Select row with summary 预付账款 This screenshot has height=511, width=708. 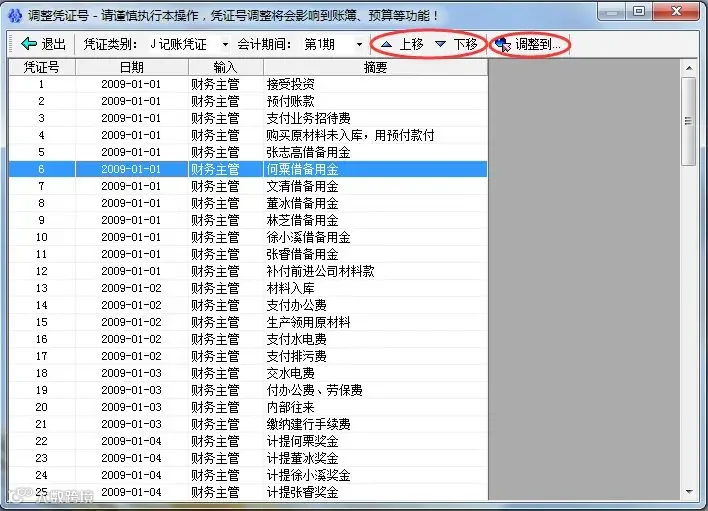coord(248,101)
